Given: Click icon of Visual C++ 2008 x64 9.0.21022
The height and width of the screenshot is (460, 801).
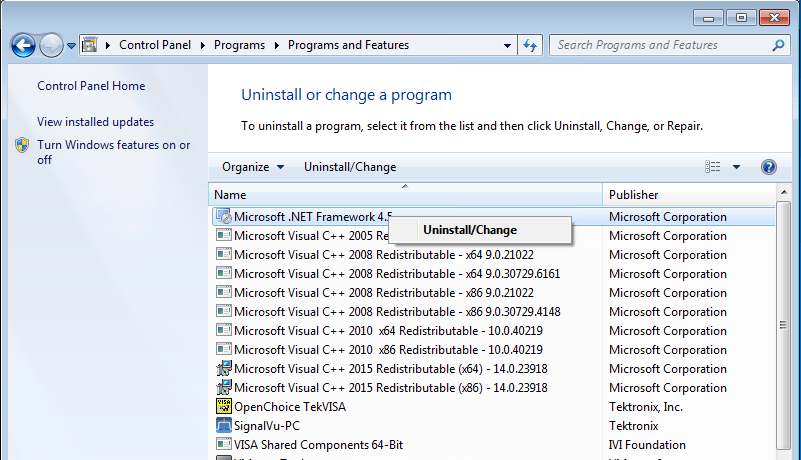Looking at the screenshot, I should click(x=223, y=254).
